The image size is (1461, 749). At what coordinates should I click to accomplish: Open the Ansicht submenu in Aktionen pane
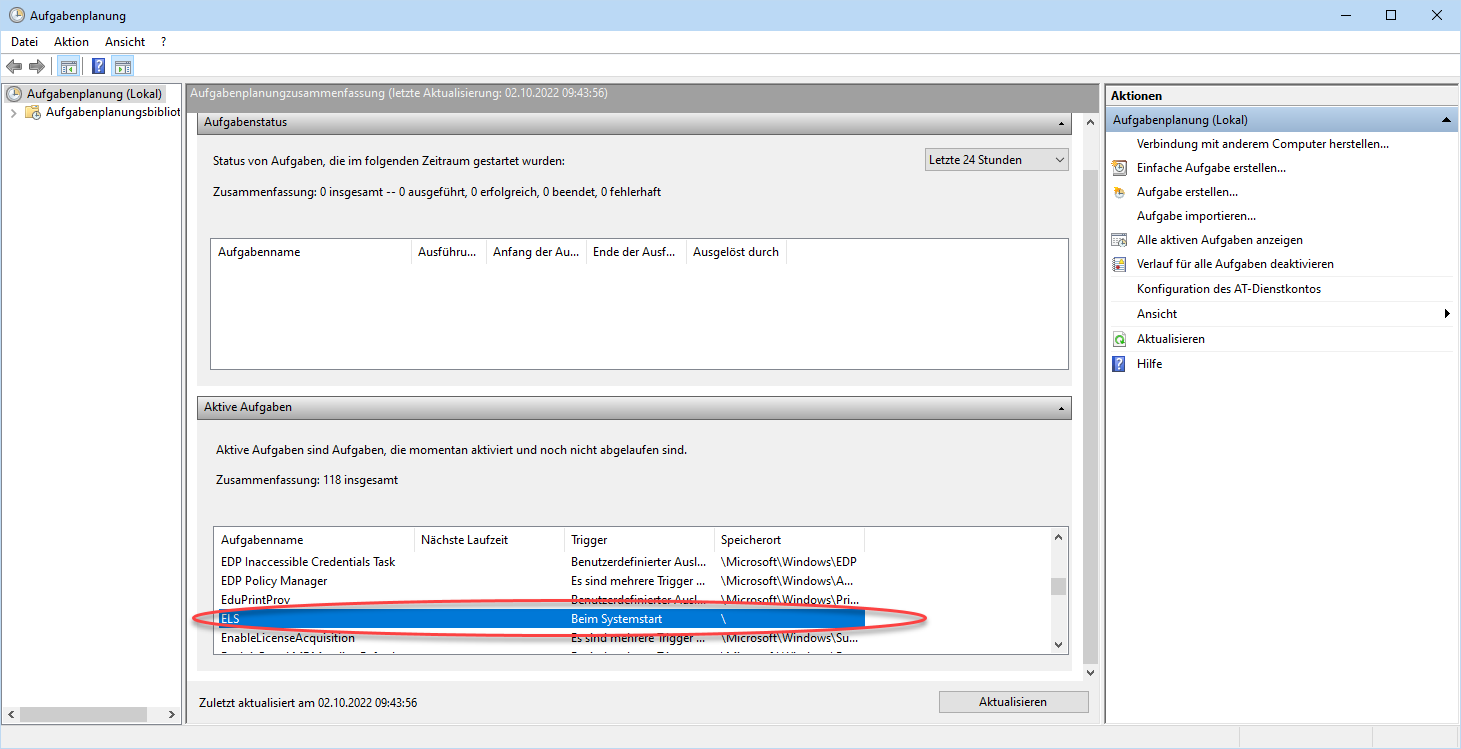pos(1156,314)
